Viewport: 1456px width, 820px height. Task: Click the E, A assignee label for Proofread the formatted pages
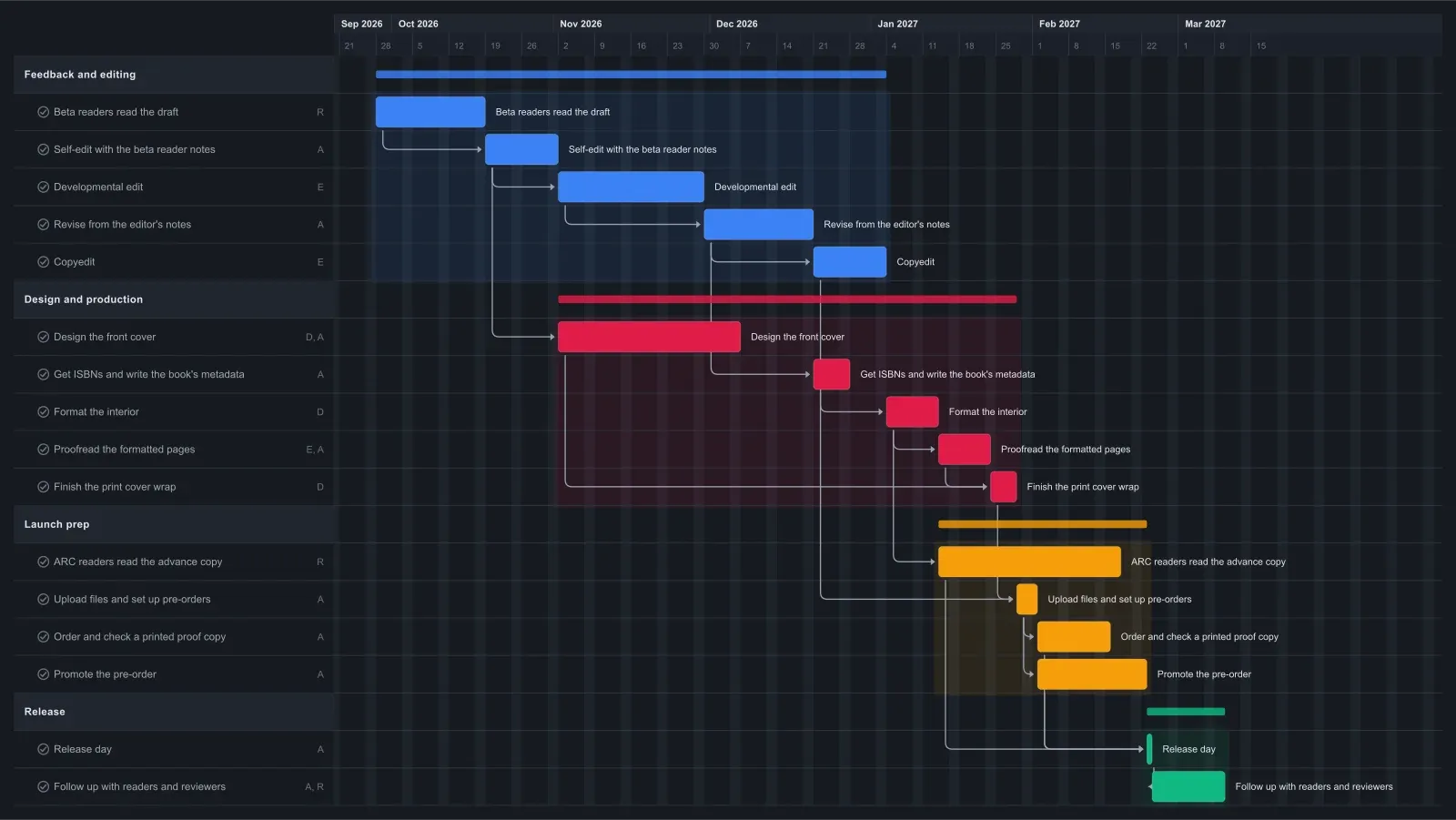coord(314,450)
